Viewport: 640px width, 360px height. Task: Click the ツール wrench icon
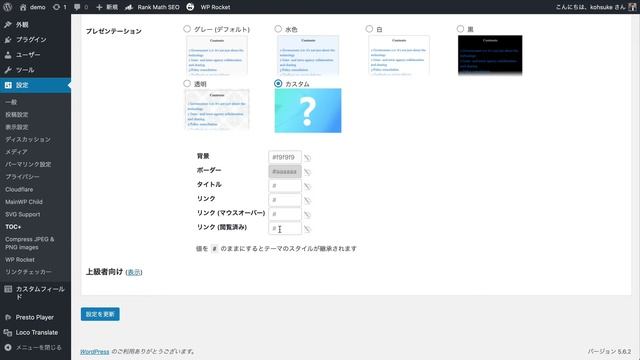8,70
